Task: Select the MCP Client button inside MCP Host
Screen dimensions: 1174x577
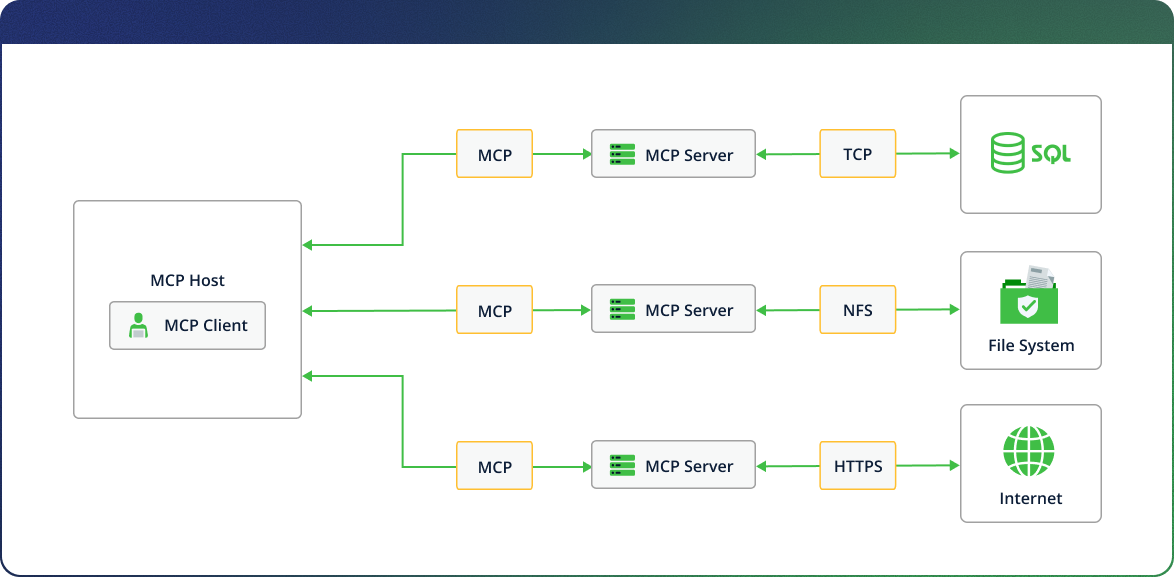Action: coord(187,325)
